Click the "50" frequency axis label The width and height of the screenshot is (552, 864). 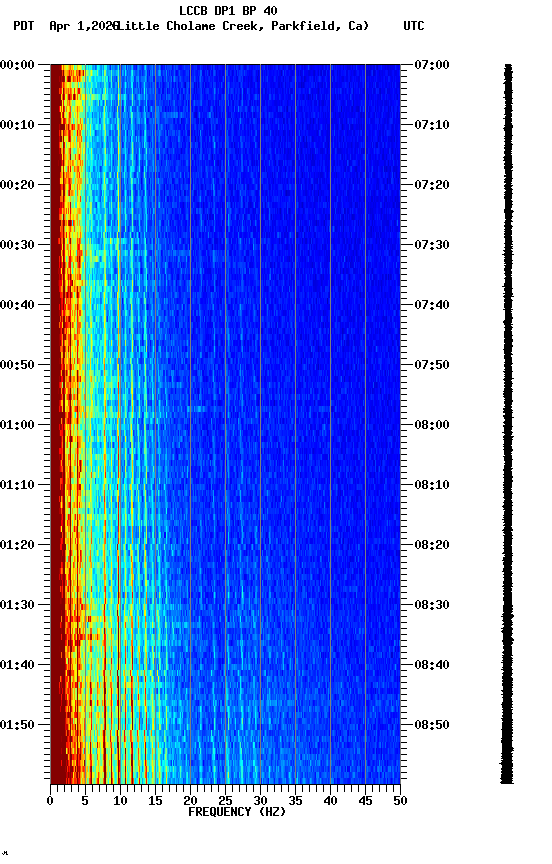(x=401, y=802)
